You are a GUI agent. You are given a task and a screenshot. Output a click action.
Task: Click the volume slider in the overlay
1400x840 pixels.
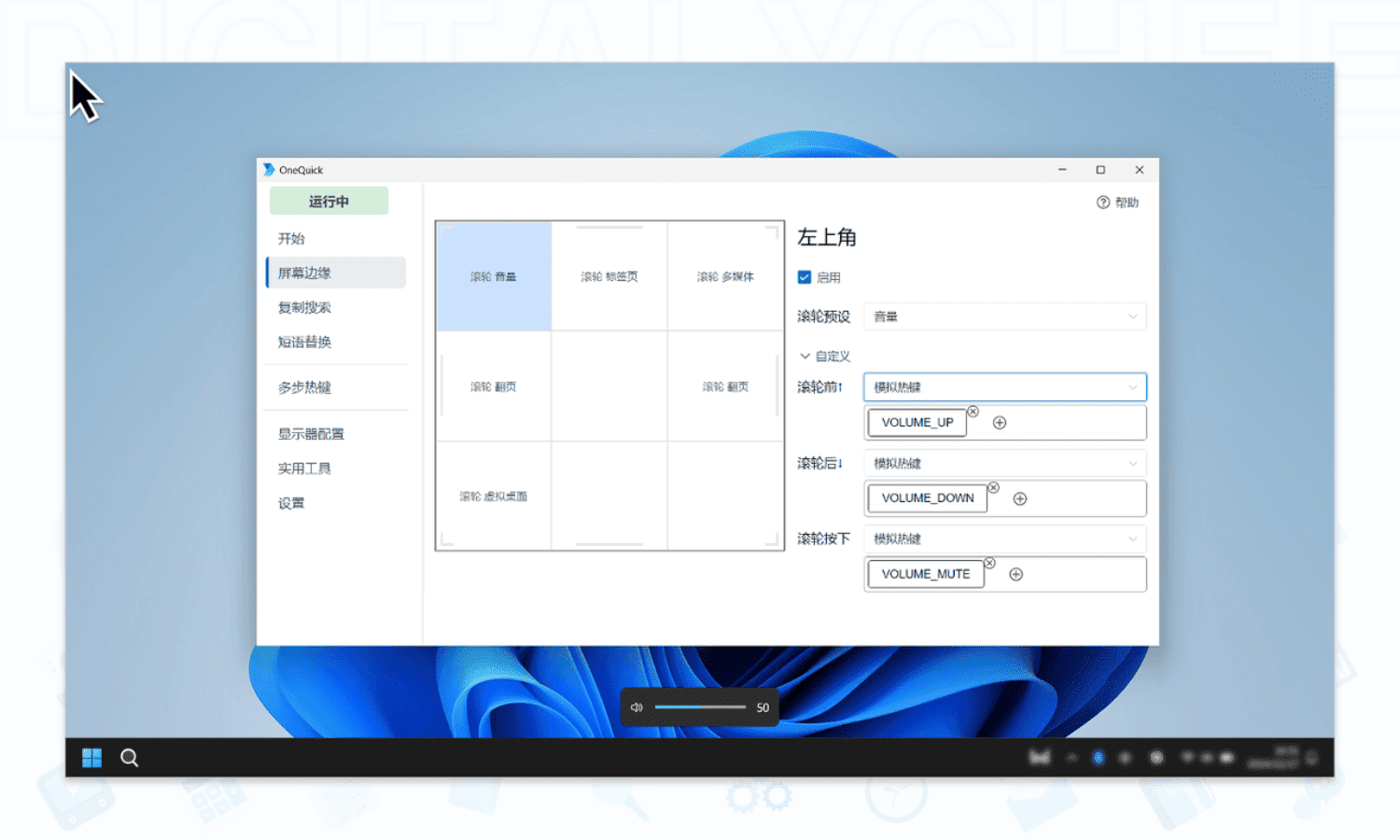tap(700, 707)
